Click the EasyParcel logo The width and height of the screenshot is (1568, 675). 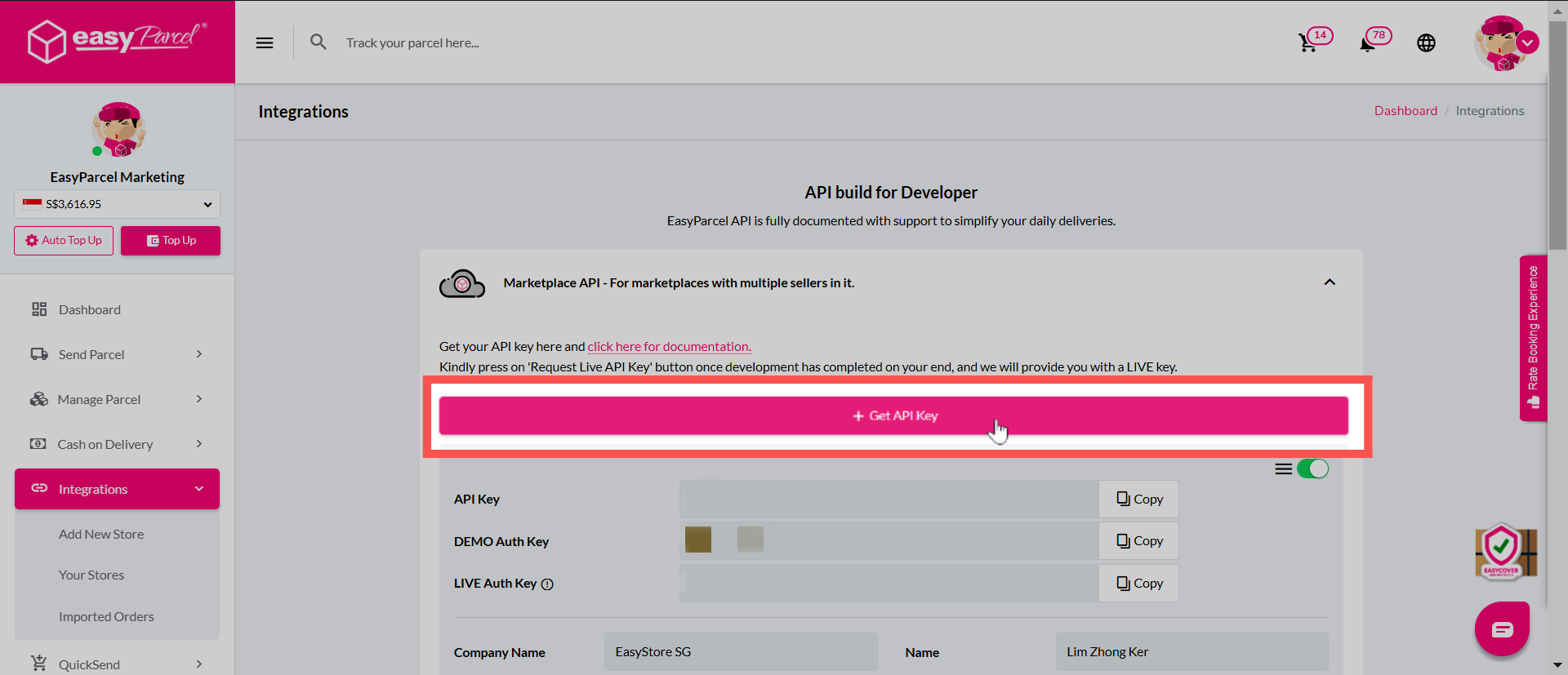coord(117,41)
